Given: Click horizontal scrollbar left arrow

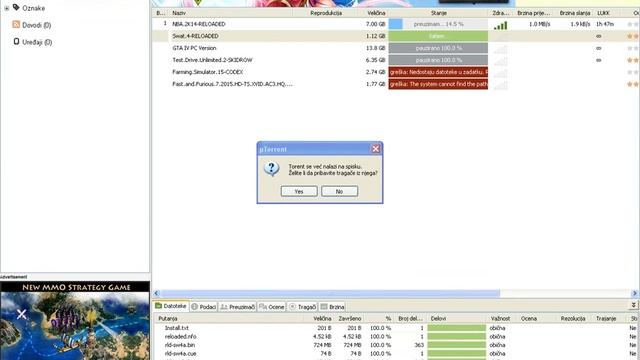Looking at the screenshot, I should pyautogui.click(x=156, y=293).
